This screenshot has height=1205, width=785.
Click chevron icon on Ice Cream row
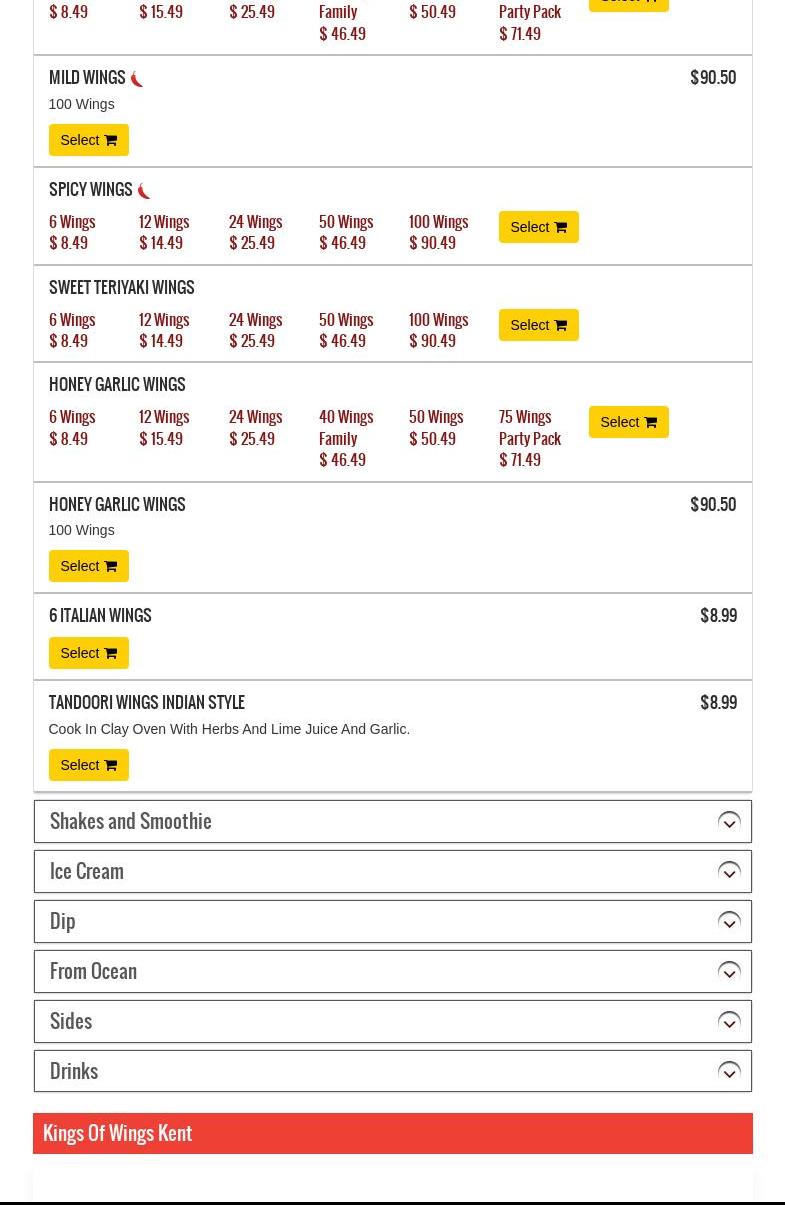point(729,872)
